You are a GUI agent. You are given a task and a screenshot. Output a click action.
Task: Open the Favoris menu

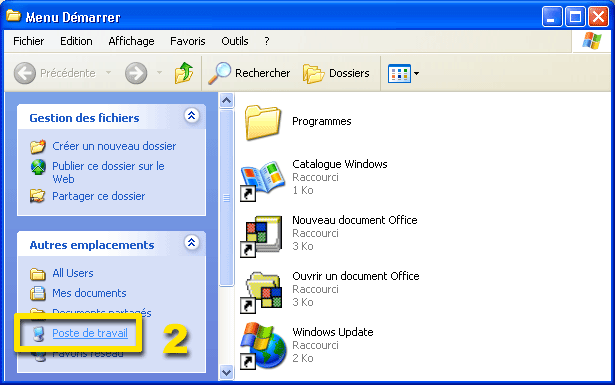(187, 41)
